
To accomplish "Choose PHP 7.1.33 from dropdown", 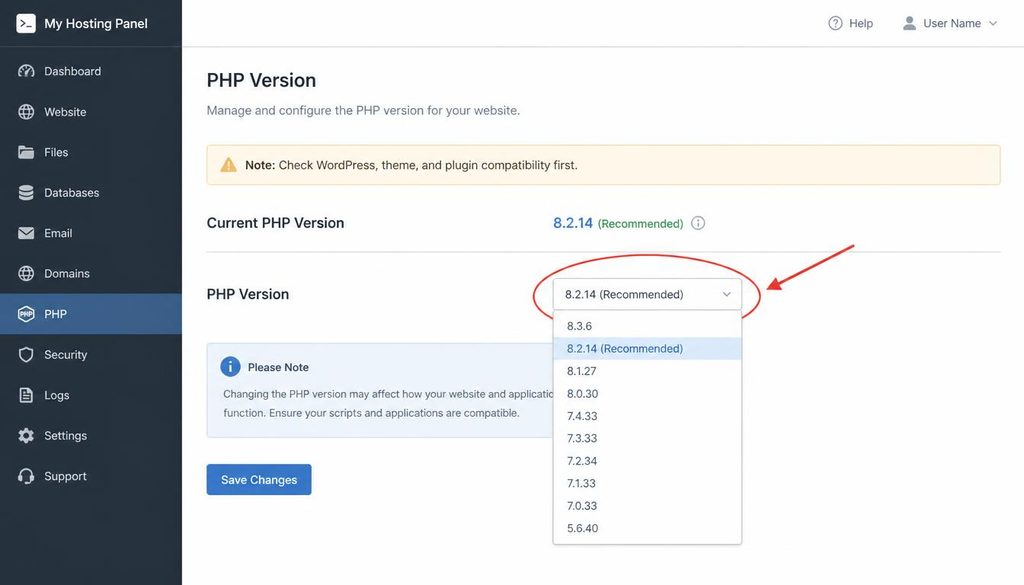I will [647, 483].
